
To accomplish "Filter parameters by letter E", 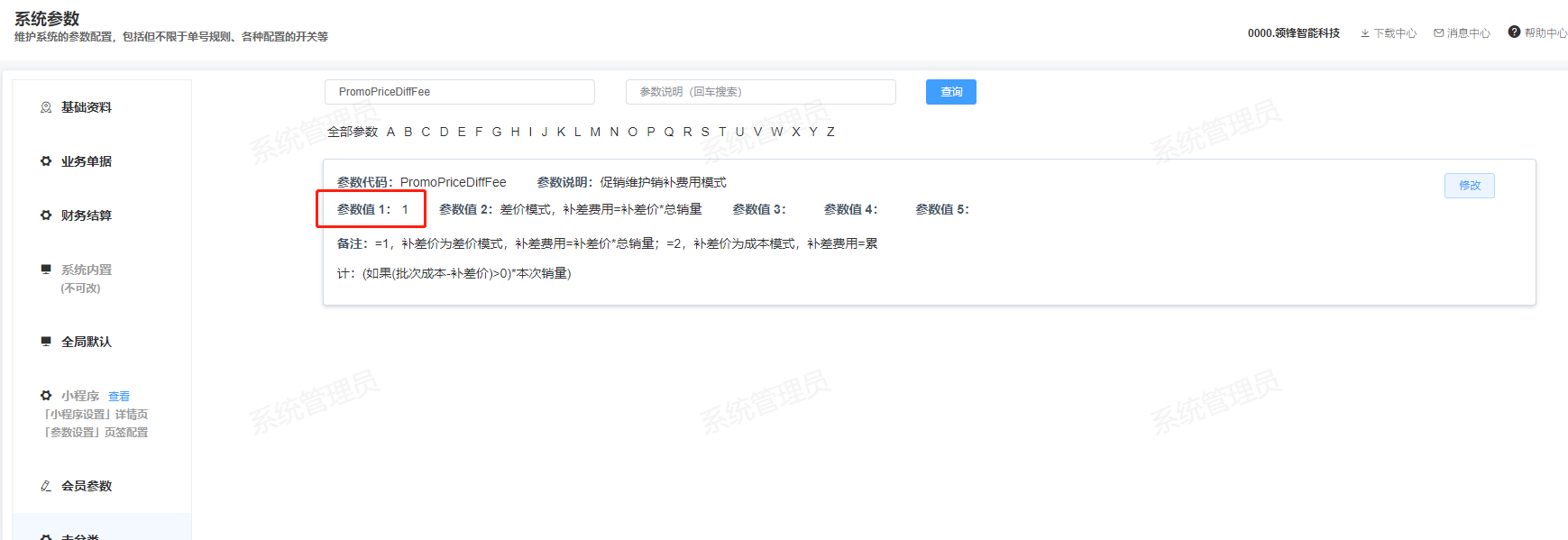I will (x=462, y=132).
